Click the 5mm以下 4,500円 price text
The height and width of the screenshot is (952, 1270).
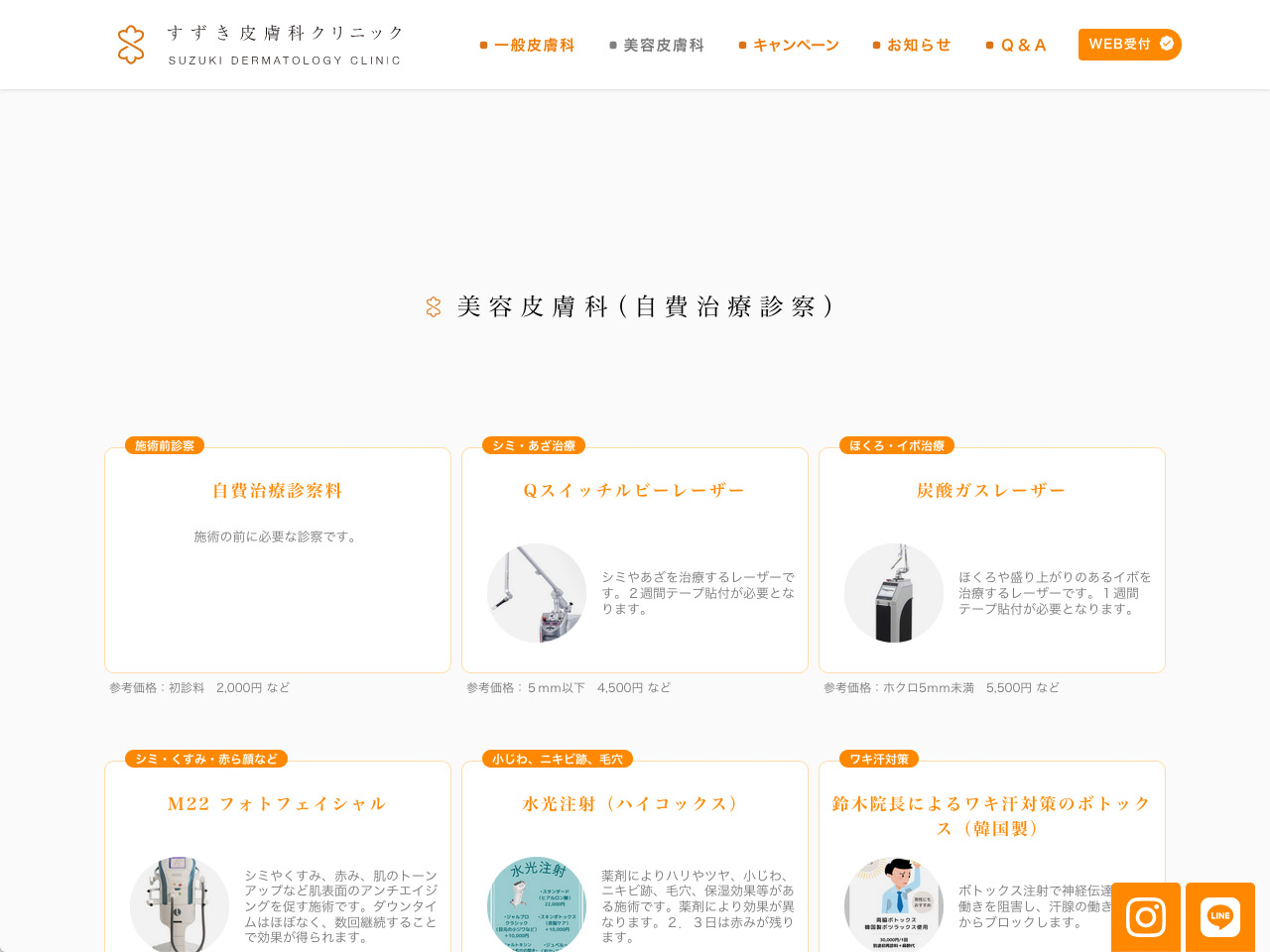[x=569, y=687]
